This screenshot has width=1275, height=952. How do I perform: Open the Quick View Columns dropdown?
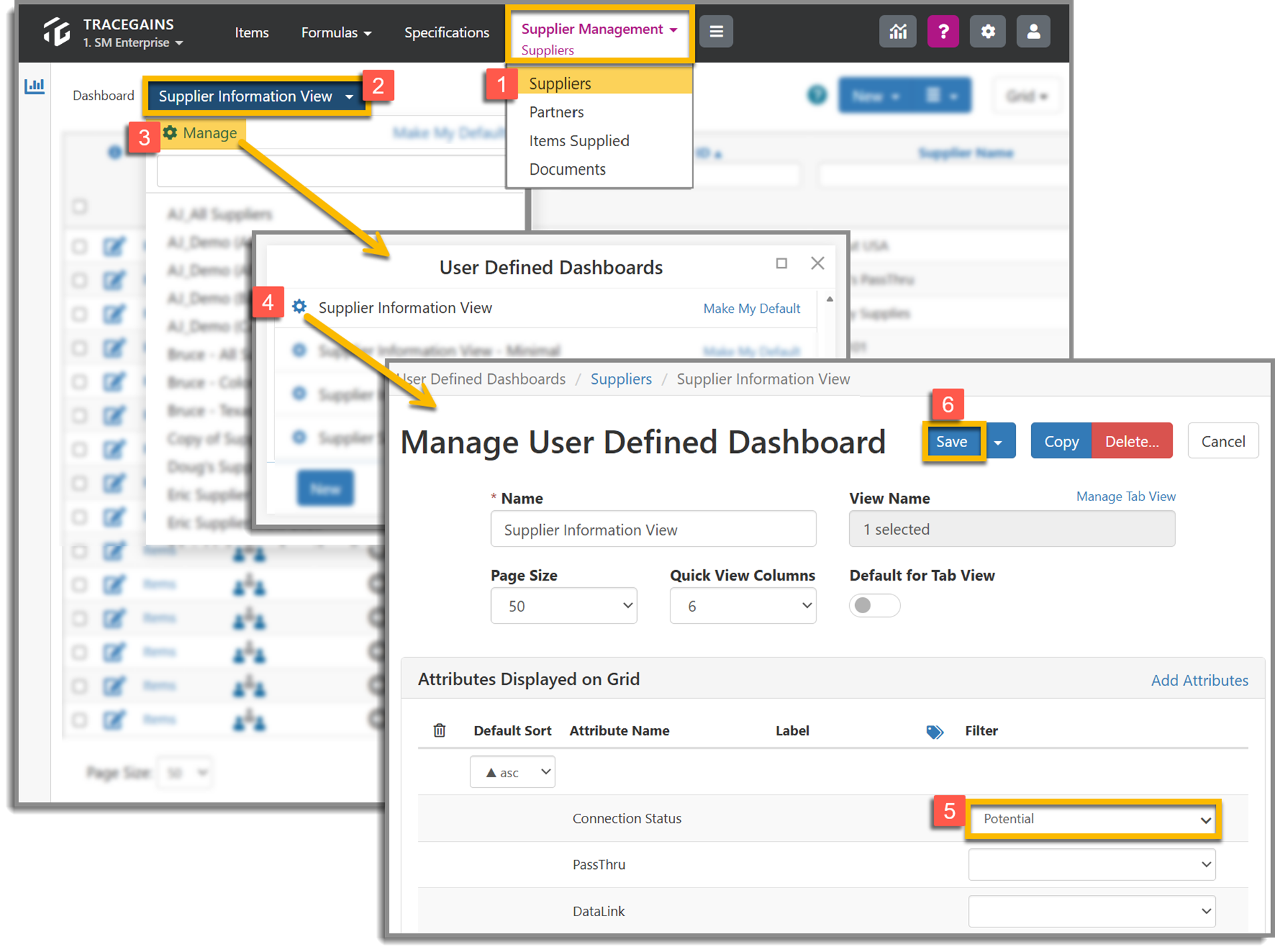pyautogui.click(x=743, y=605)
